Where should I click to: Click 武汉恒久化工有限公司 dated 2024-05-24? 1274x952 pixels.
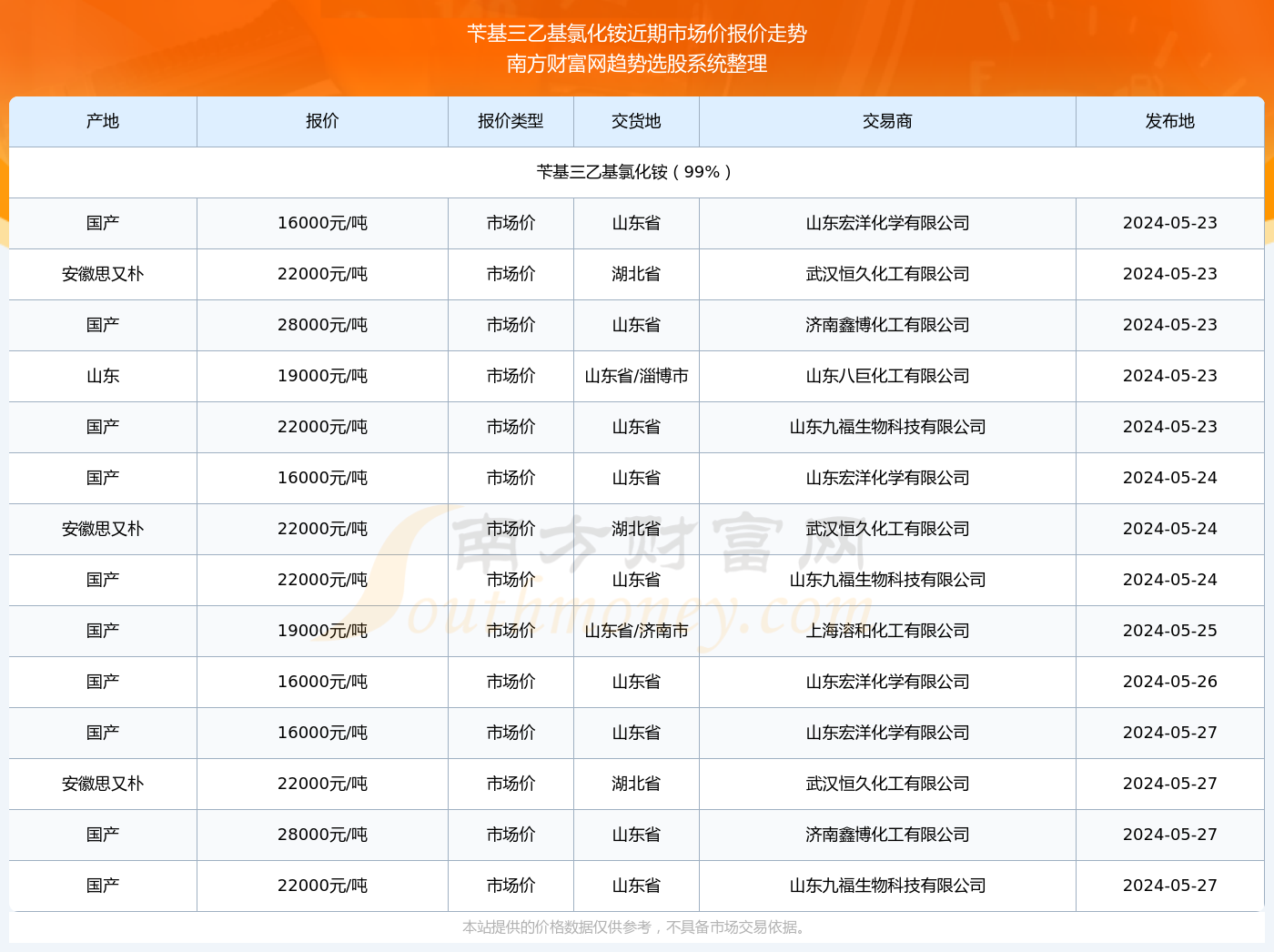click(887, 529)
